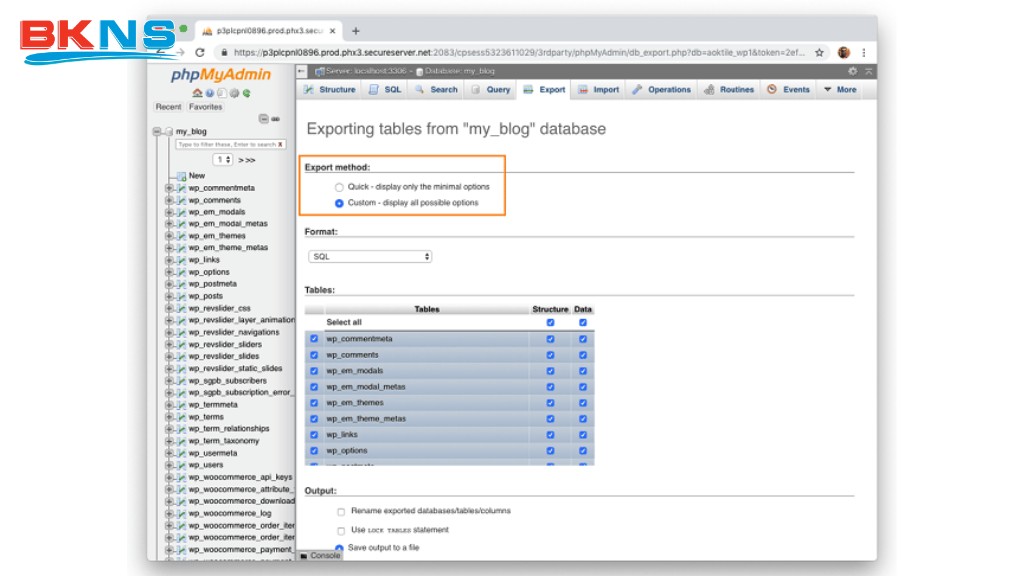Image resolution: width=1024 pixels, height=576 pixels.
Task: Open the Operations tab
Action: pos(661,90)
